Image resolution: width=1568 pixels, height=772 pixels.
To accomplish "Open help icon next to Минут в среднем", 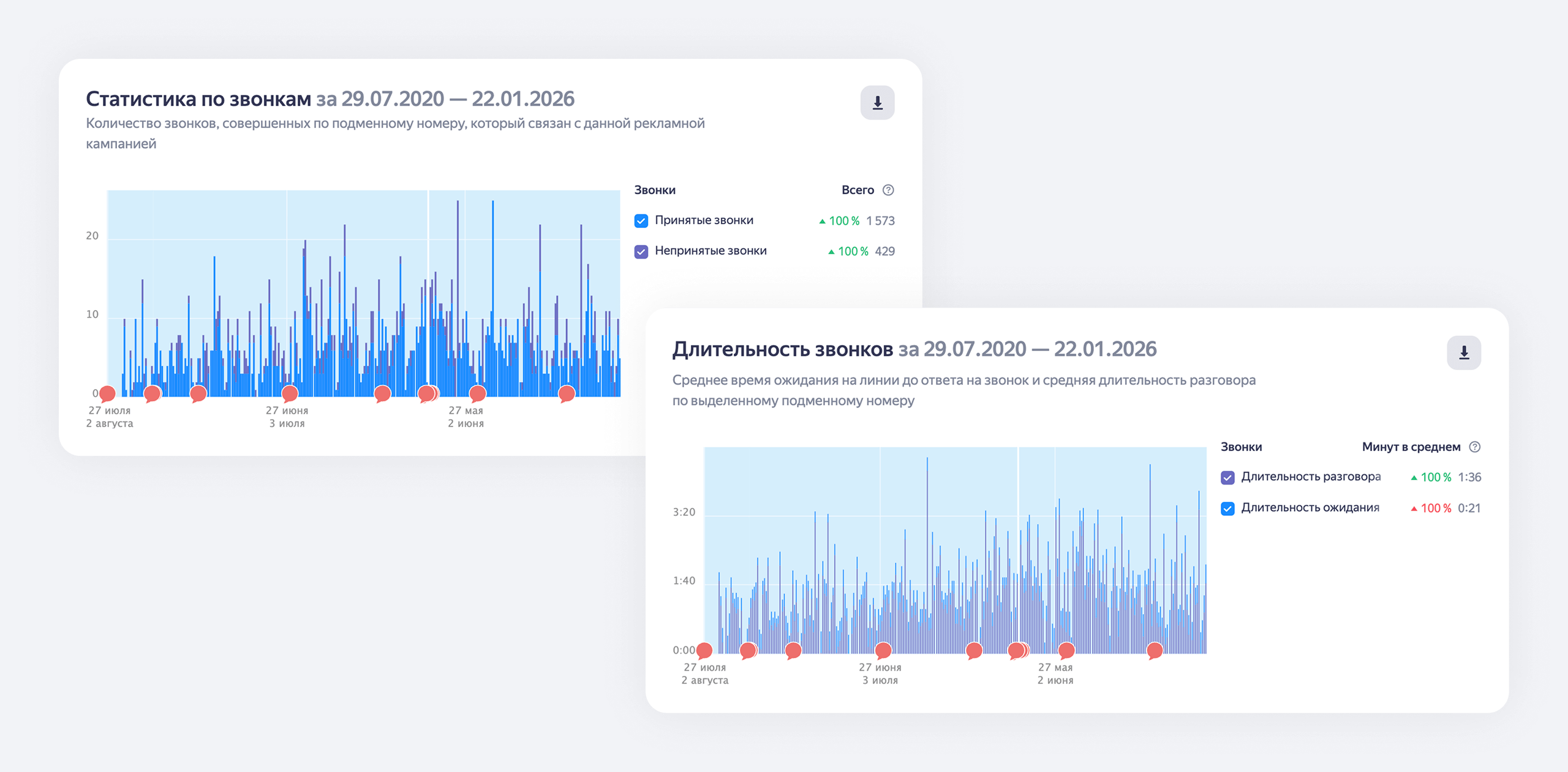I will pos(1475,447).
